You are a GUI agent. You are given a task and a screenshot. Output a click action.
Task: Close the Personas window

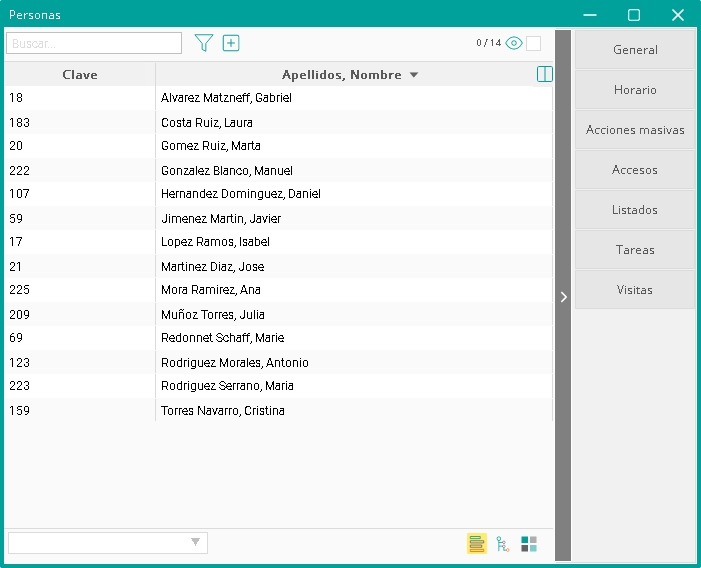(678, 15)
